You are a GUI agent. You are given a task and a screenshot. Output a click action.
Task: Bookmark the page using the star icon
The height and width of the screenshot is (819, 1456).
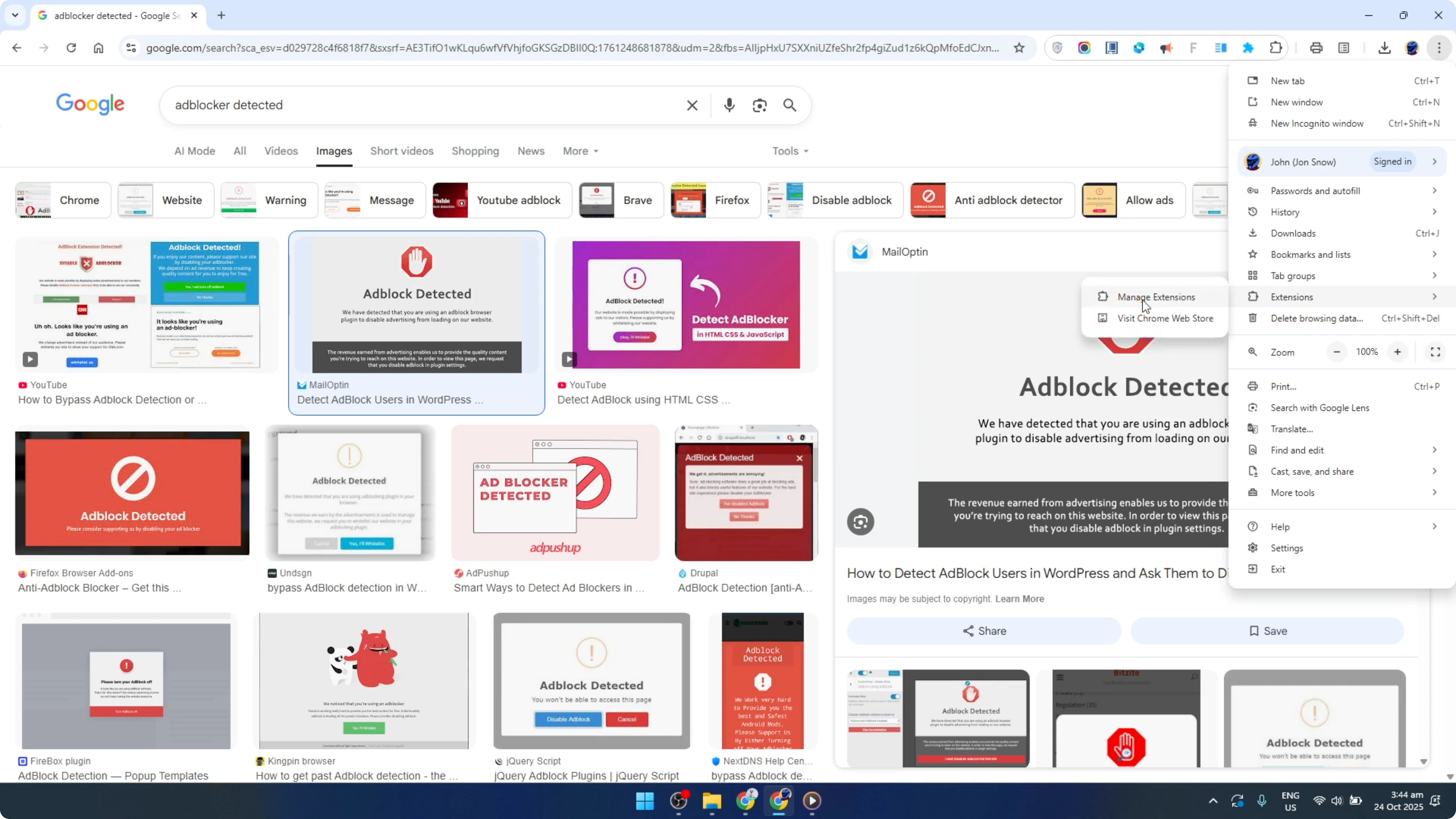click(1019, 47)
